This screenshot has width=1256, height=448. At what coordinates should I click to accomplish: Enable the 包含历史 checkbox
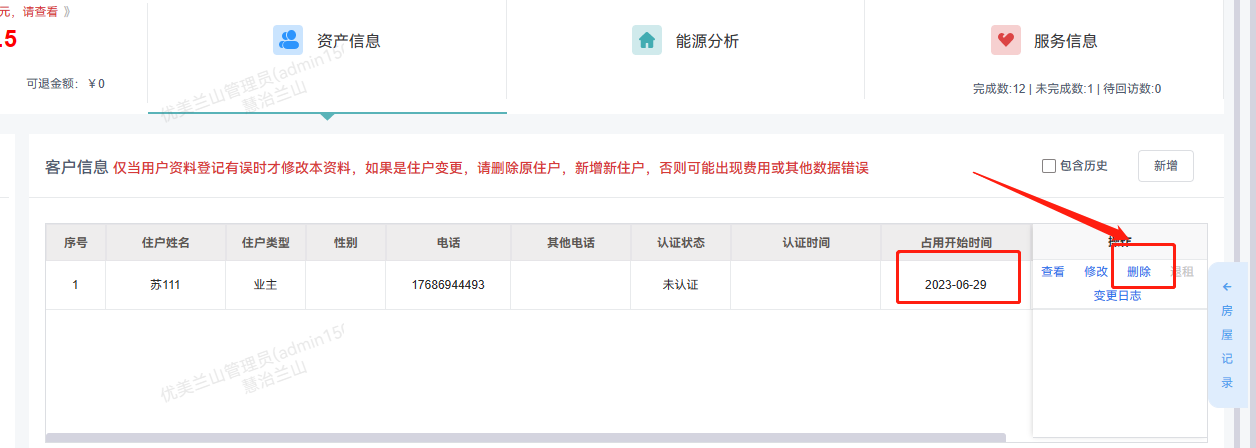pos(1049,166)
